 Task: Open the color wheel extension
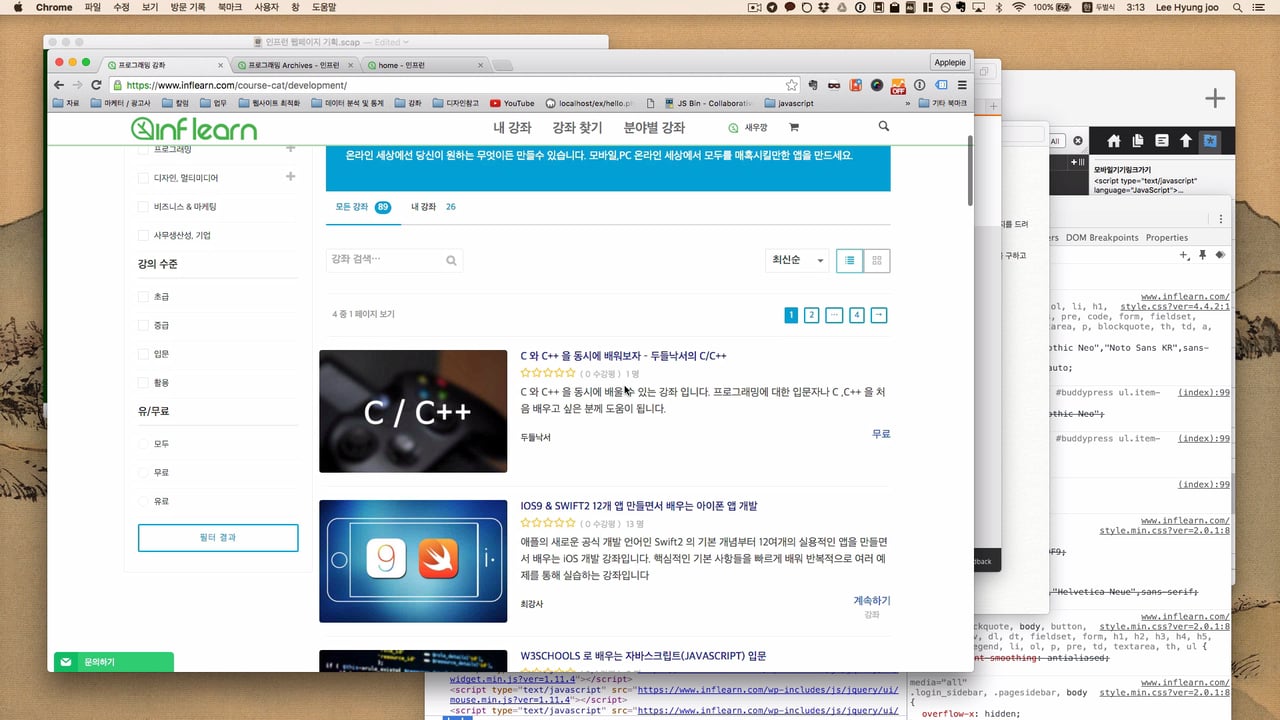(x=877, y=85)
